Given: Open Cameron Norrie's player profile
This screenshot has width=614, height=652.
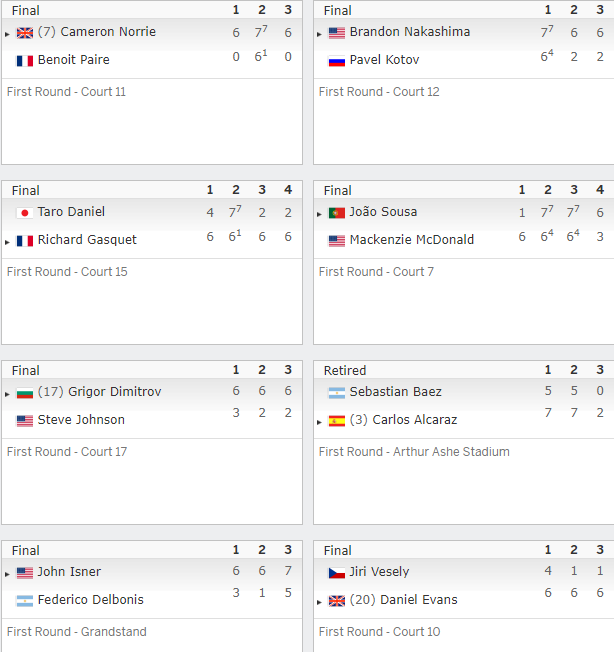Looking at the screenshot, I should (x=108, y=32).
